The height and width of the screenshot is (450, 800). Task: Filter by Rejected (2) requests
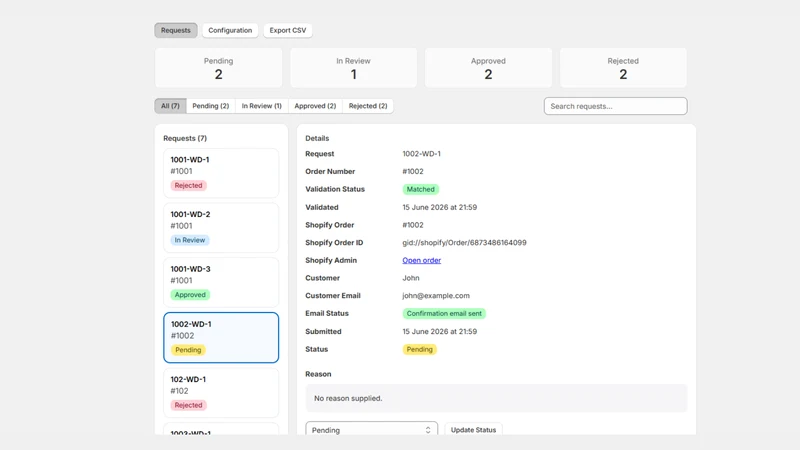tap(368, 106)
